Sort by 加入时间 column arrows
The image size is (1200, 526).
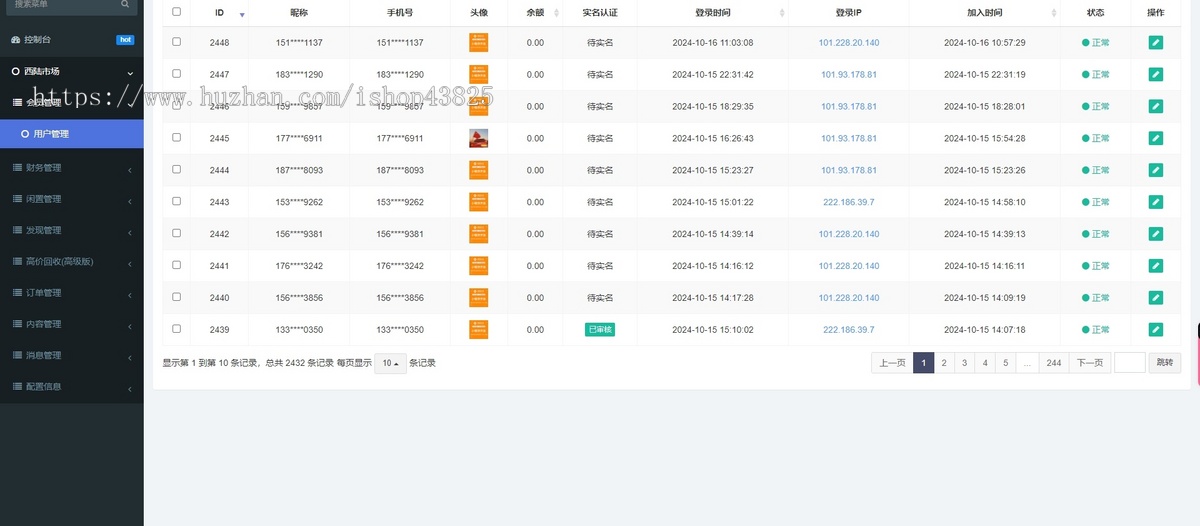1054,13
